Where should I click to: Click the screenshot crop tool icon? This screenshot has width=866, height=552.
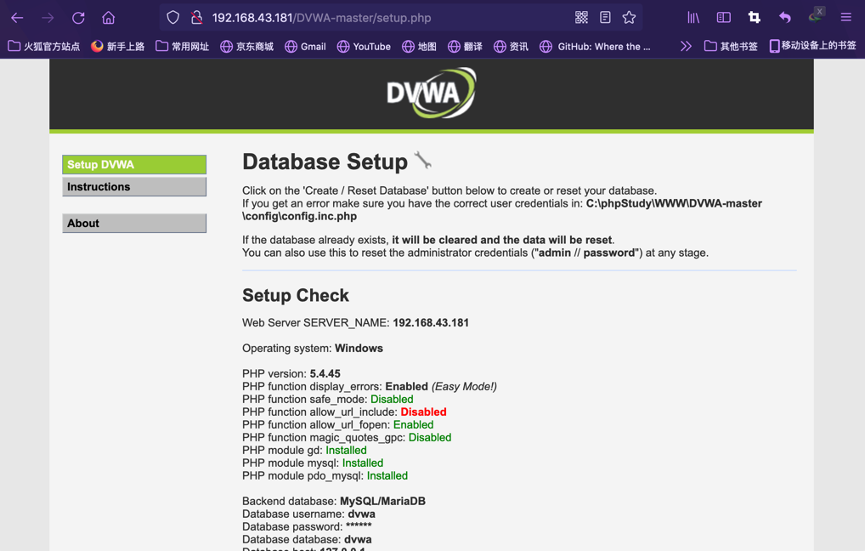pos(754,18)
